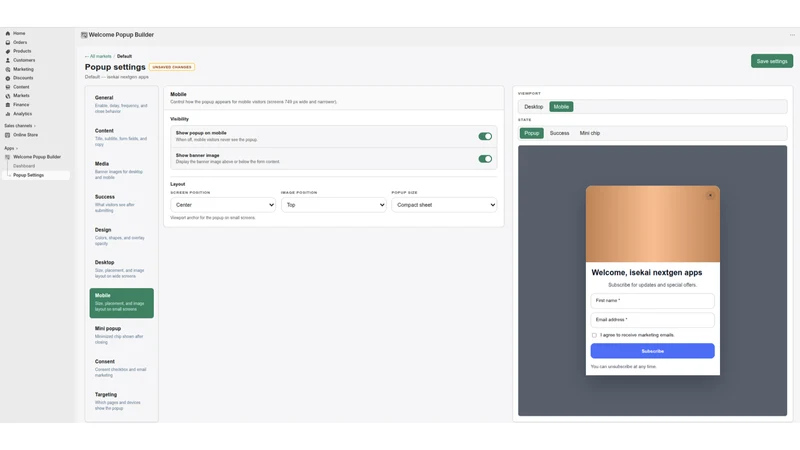Screen dimensions: 800x450
Task: Toggle Show banner image switch
Action: coord(485,159)
